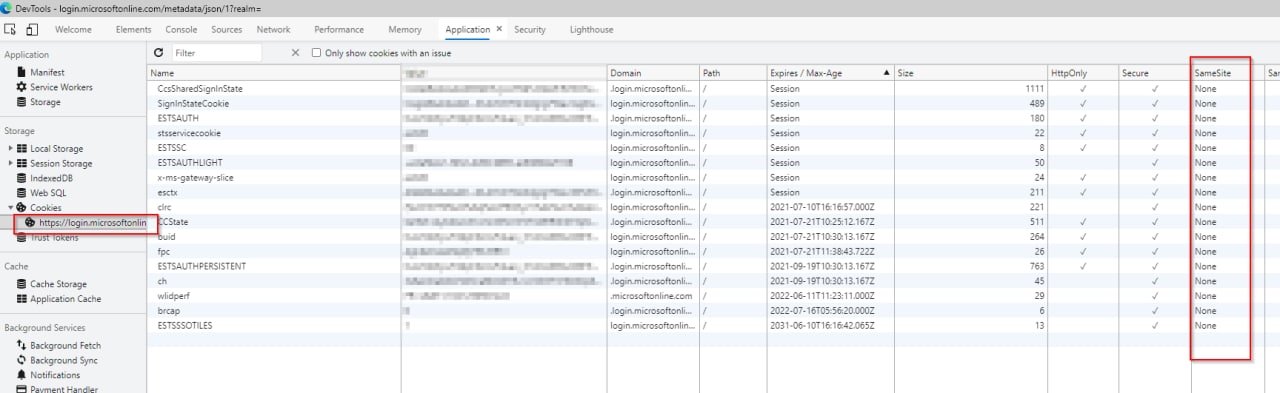Sort cookies by Name column
This screenshot has height=393, width=1280.
pyautogui.click(x=274, y=73)
